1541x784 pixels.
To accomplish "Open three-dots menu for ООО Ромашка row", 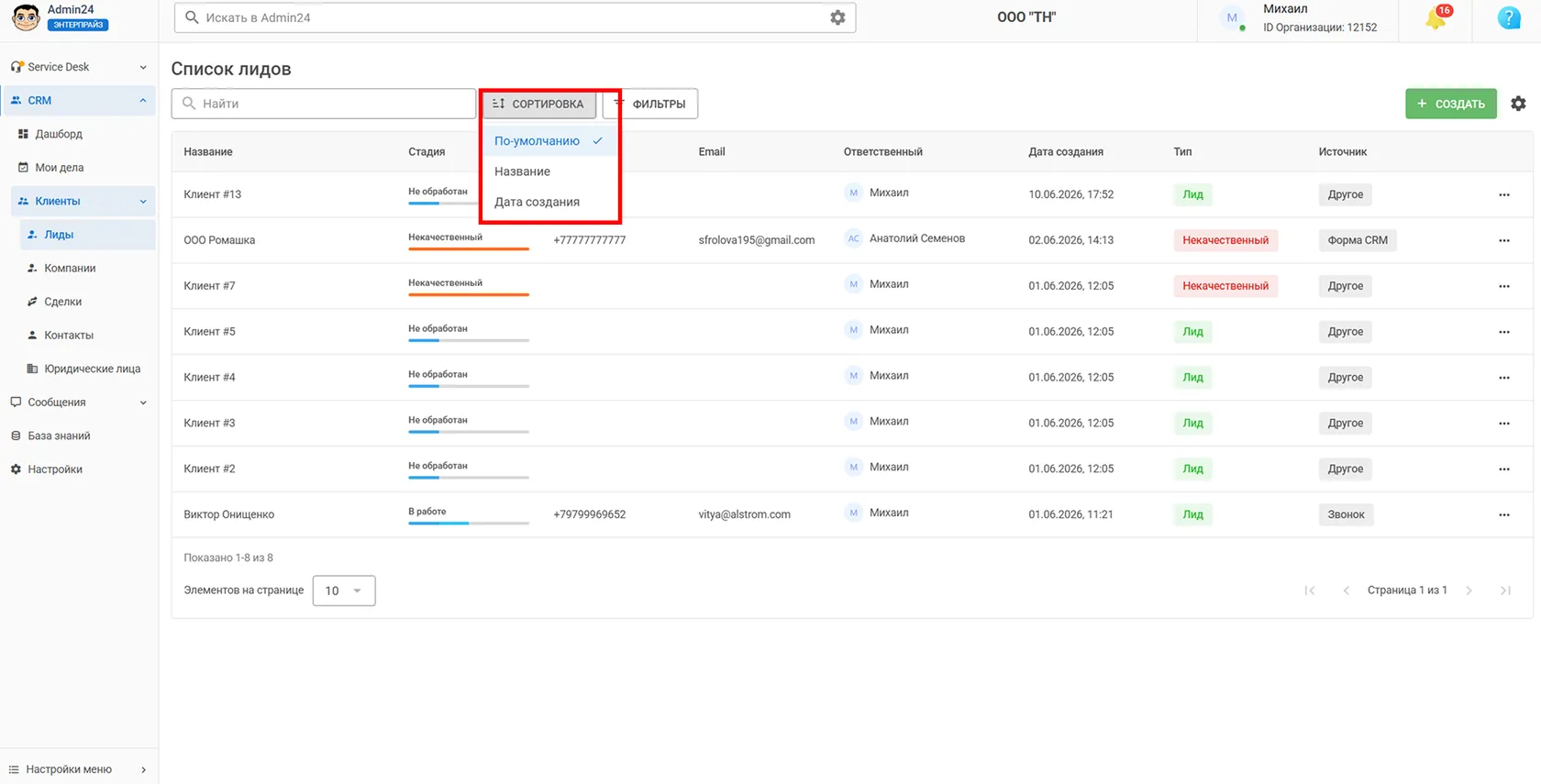I will (1504, 240).
